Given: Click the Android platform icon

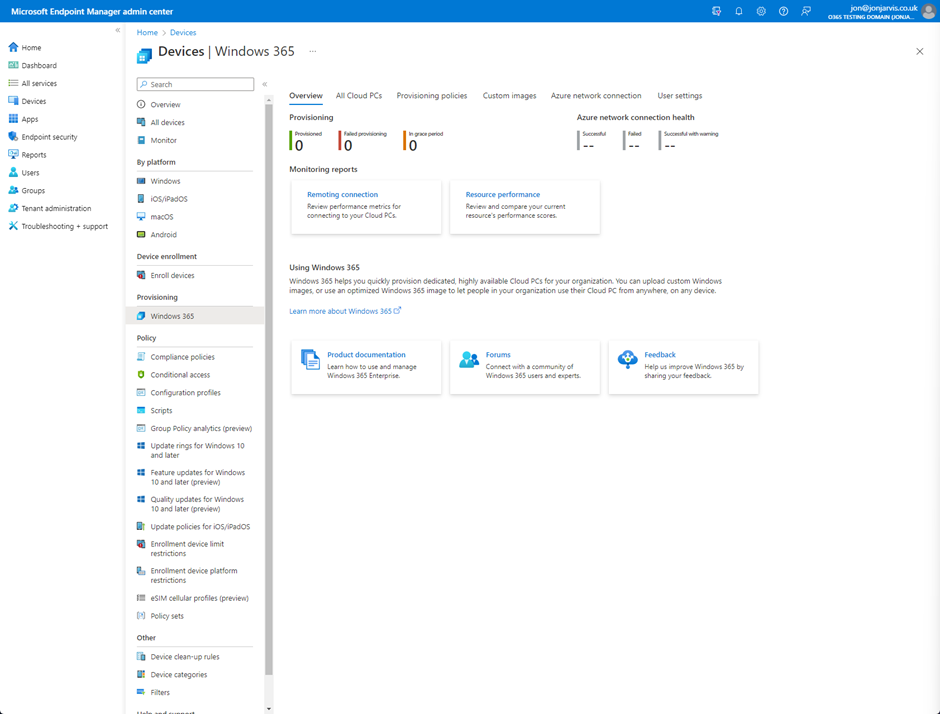Looking at the screenshot, I should click(141, 234).
